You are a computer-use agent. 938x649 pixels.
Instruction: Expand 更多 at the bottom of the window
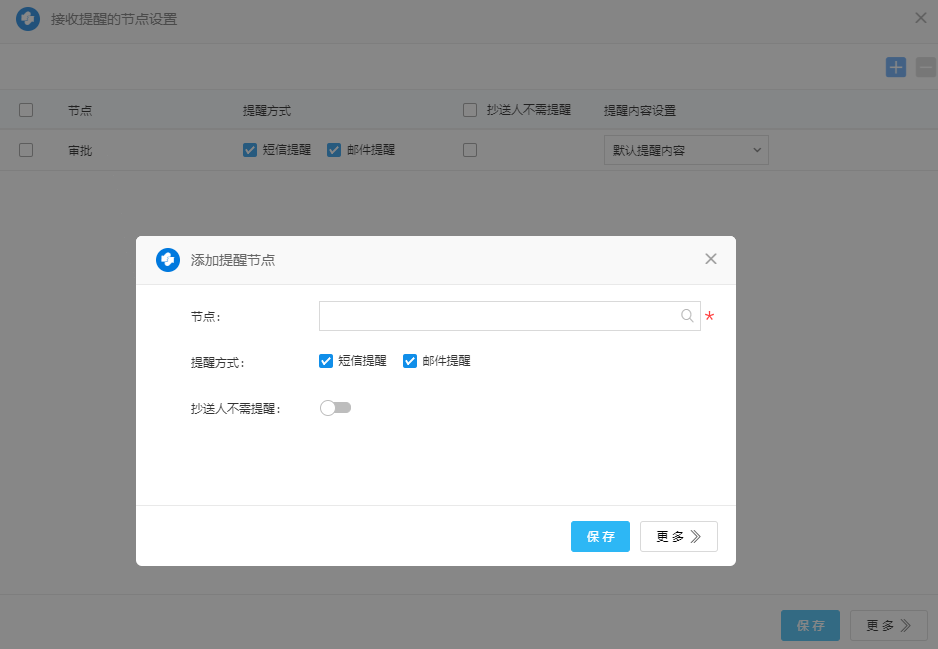click(888, 626)
